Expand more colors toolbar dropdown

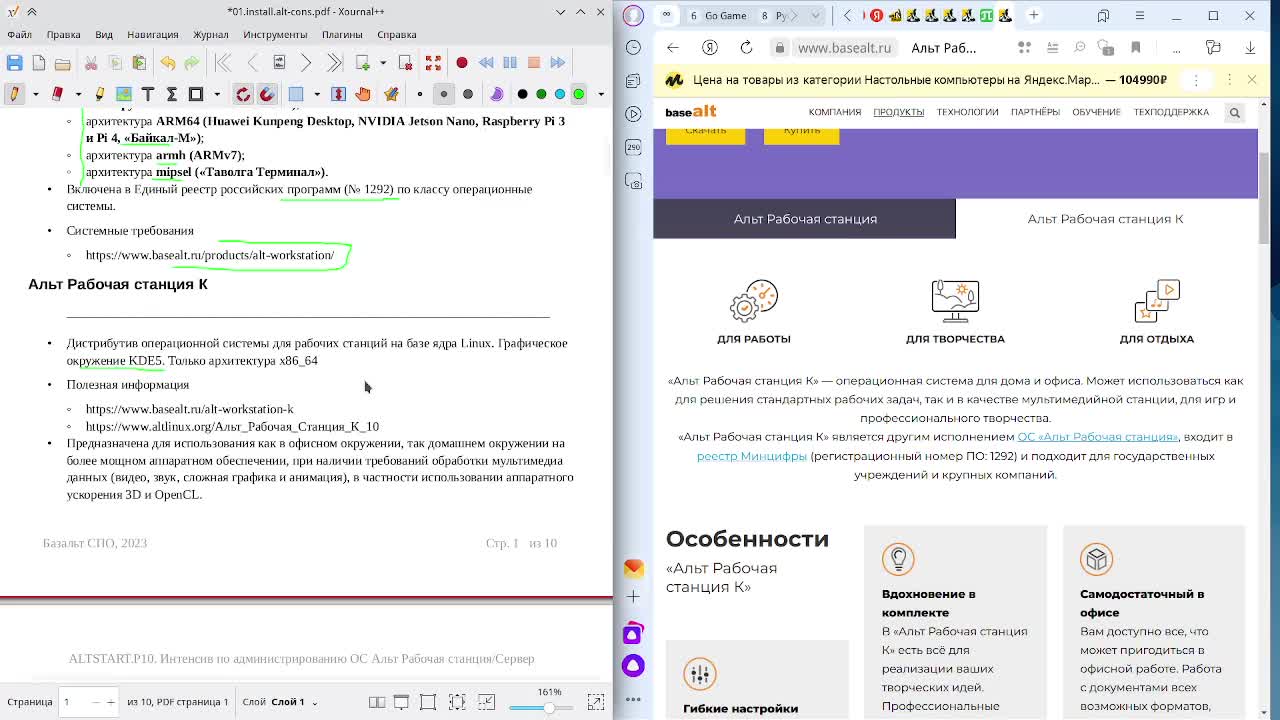(600, 94)
